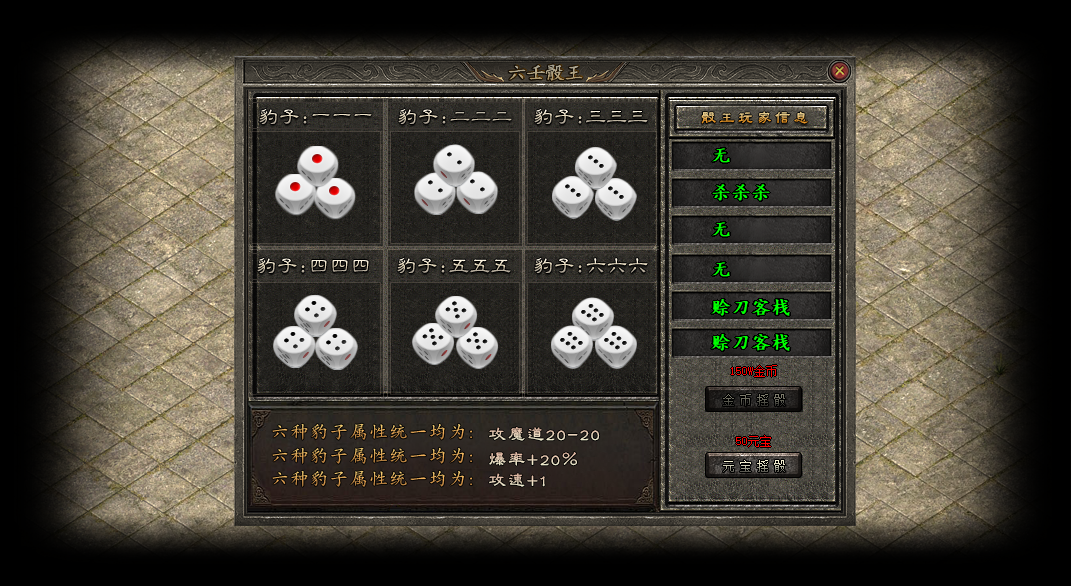Select the first 赊刀客栈 player entry

(x=751, y=307)
